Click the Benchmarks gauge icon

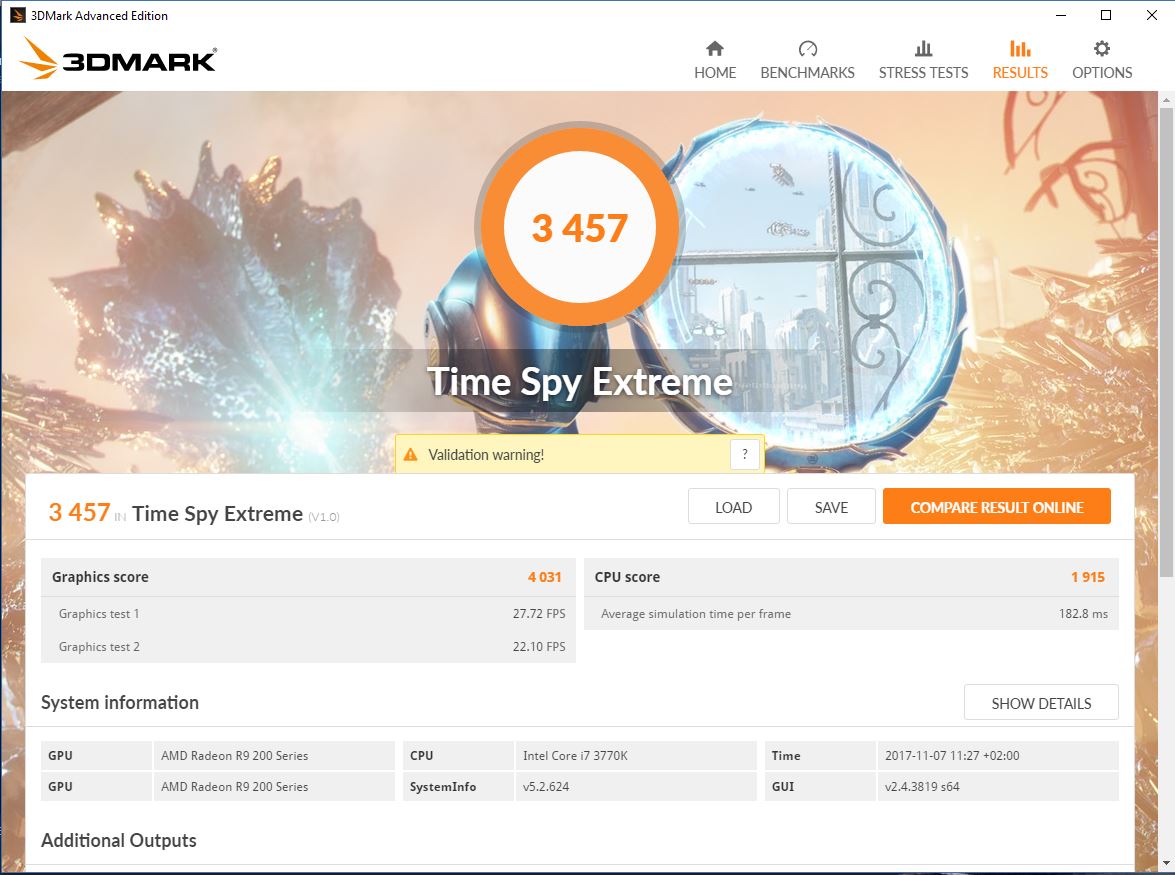(x=807, y=49)
